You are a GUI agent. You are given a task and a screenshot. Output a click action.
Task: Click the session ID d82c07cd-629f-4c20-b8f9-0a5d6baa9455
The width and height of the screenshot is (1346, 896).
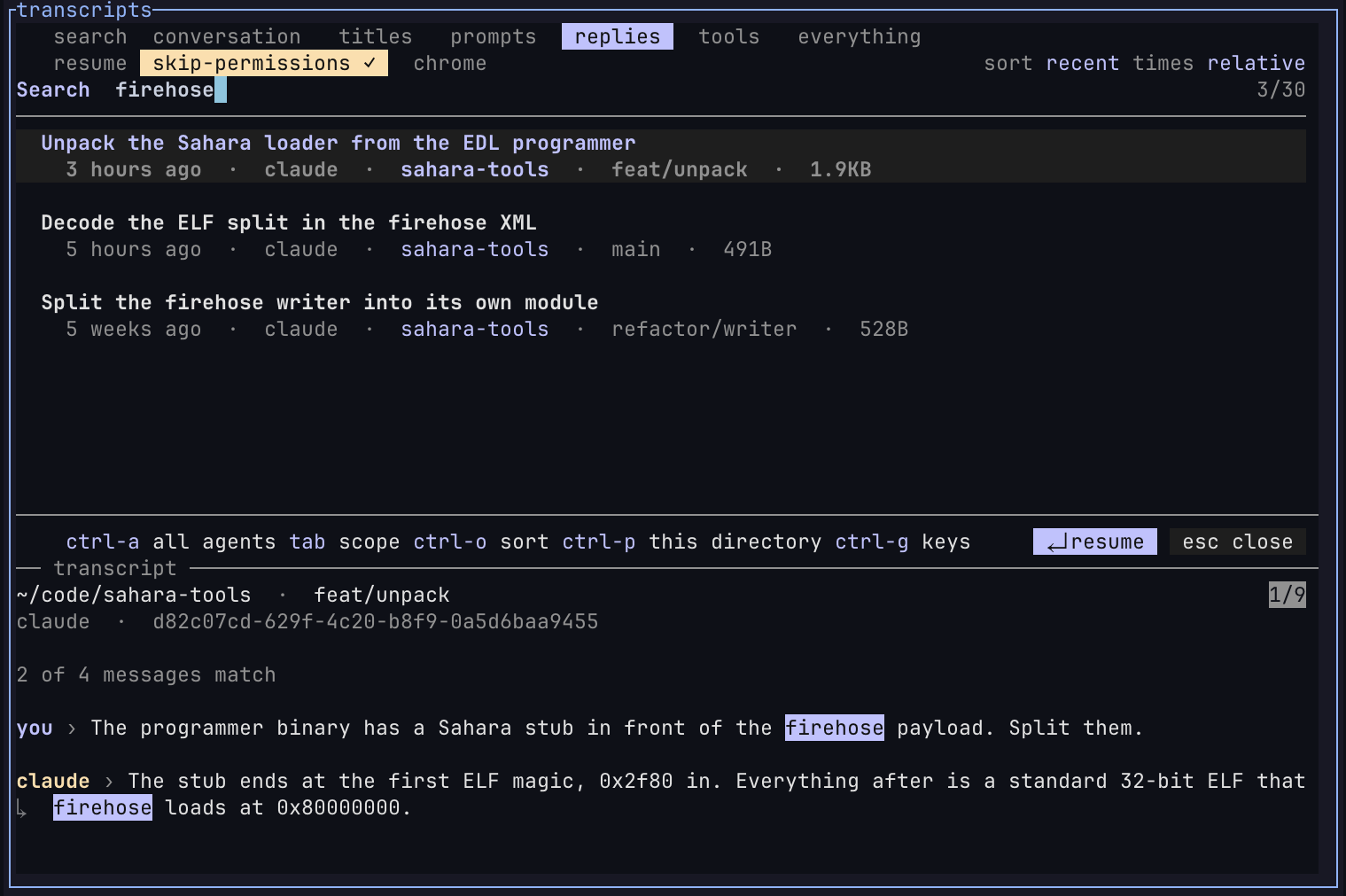coord(376,621)
